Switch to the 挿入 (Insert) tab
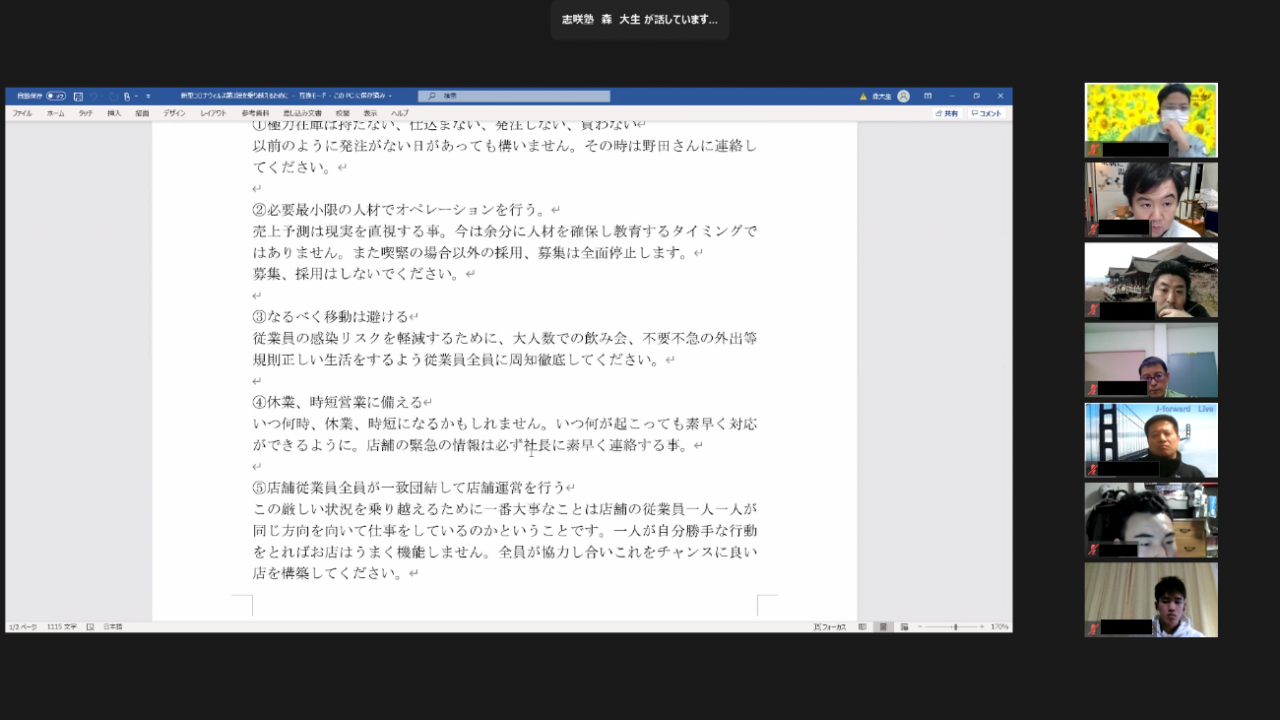 pyautogui.click(x=114, y=113)
